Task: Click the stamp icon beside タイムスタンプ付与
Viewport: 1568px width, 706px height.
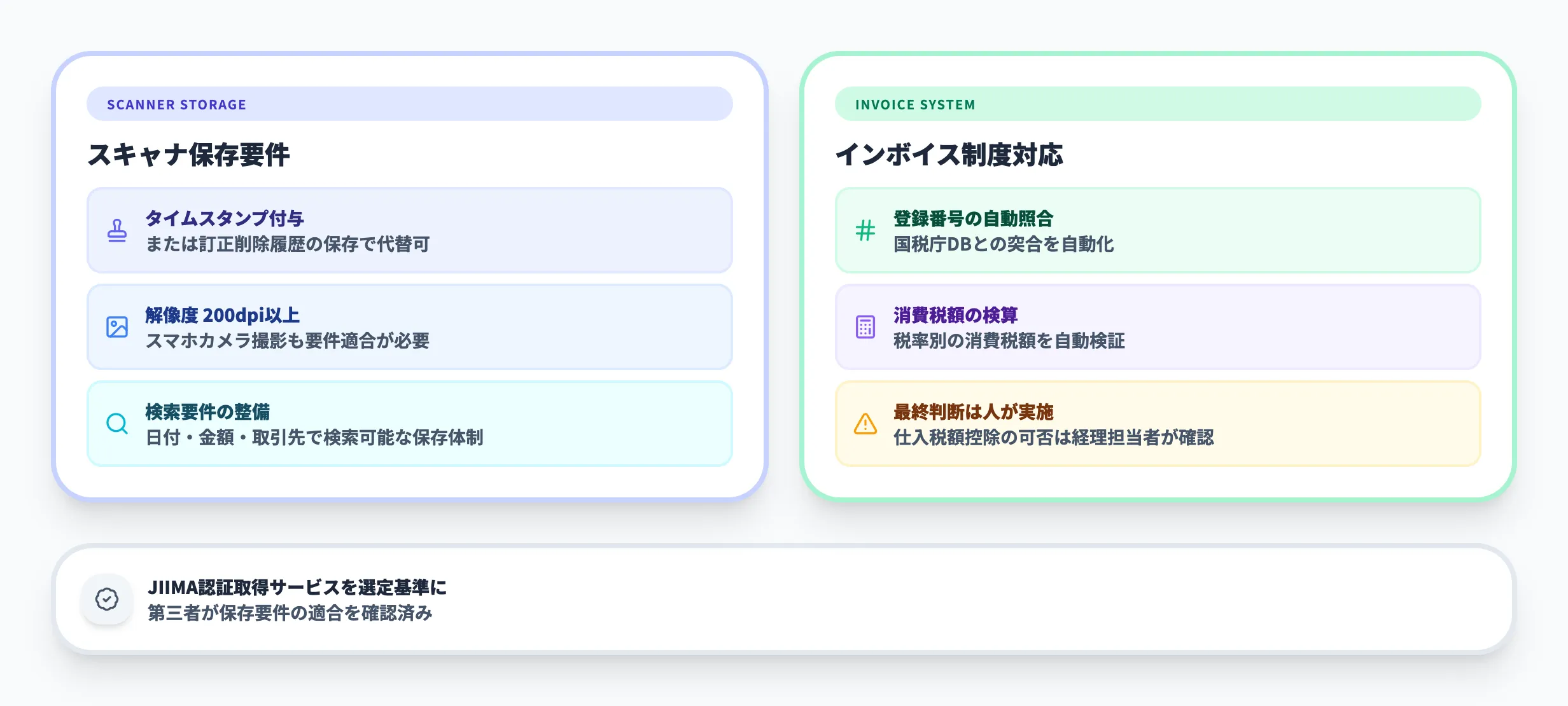Action: tap(117, 230)
